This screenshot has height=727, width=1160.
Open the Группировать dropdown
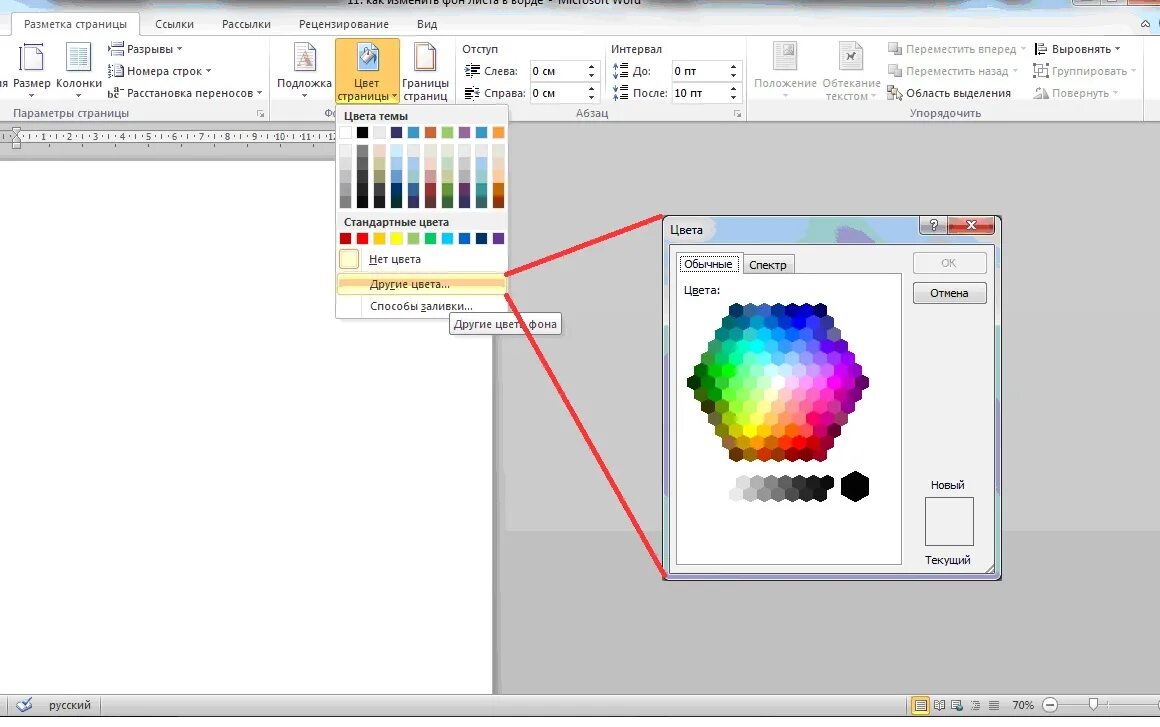click(x=1085, y=71)
